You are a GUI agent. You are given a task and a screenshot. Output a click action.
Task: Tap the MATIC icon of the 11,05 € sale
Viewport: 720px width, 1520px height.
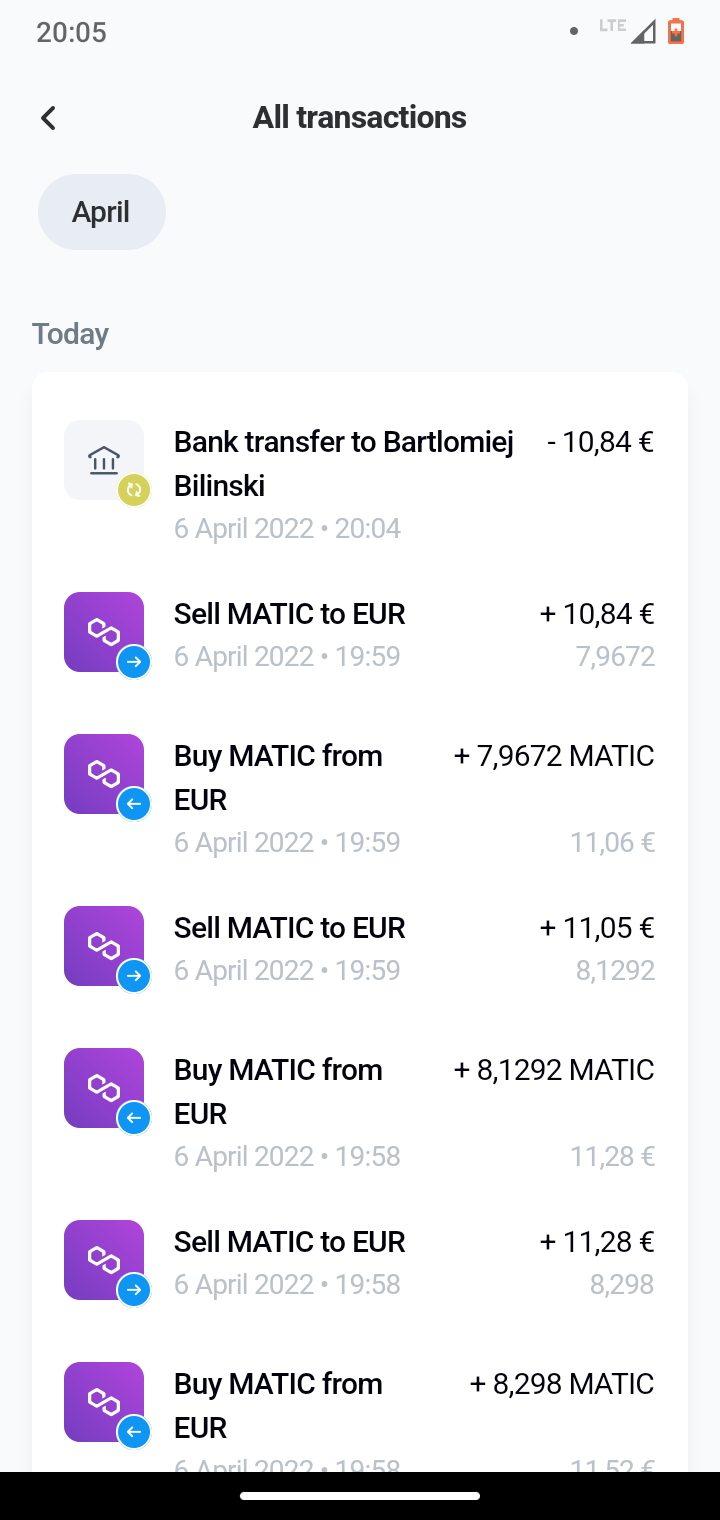104,946
